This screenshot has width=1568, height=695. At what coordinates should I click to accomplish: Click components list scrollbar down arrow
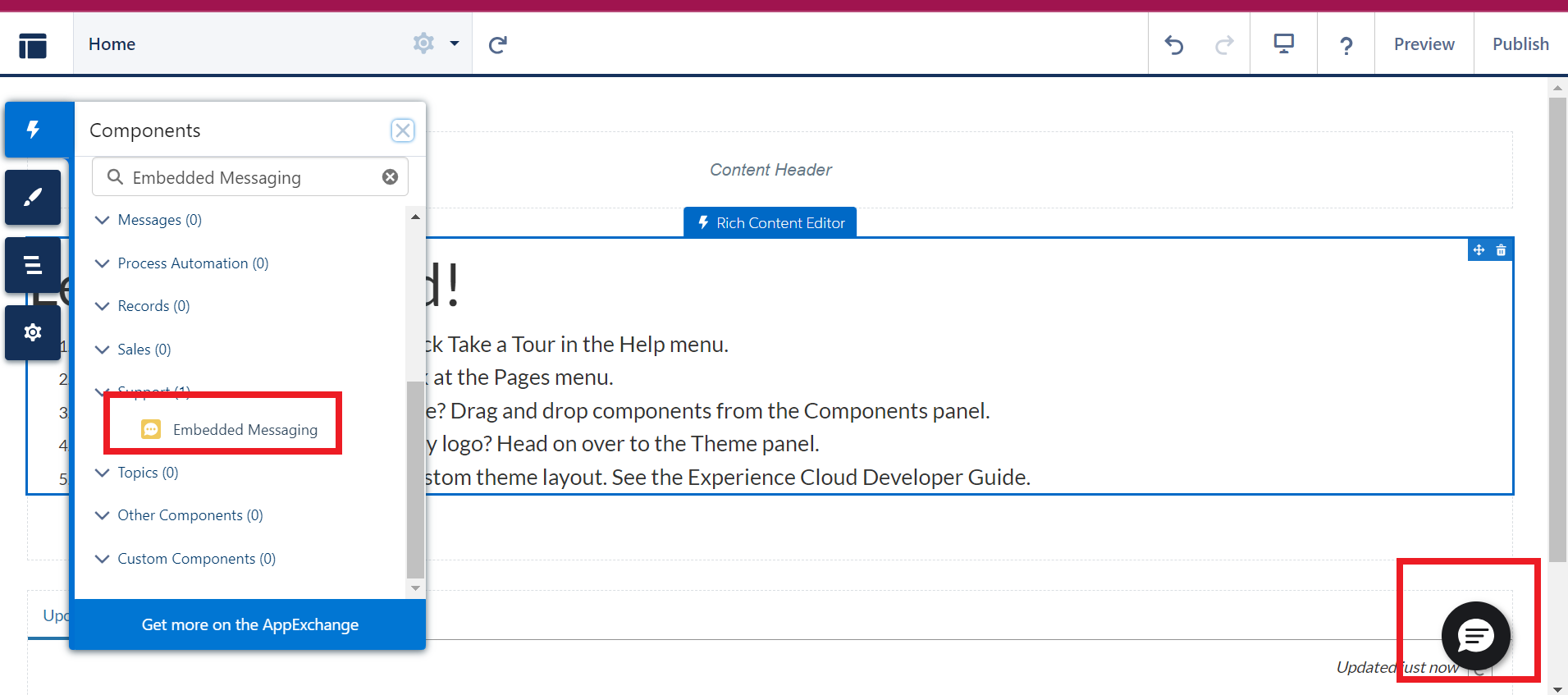click(x=415, y=588)
